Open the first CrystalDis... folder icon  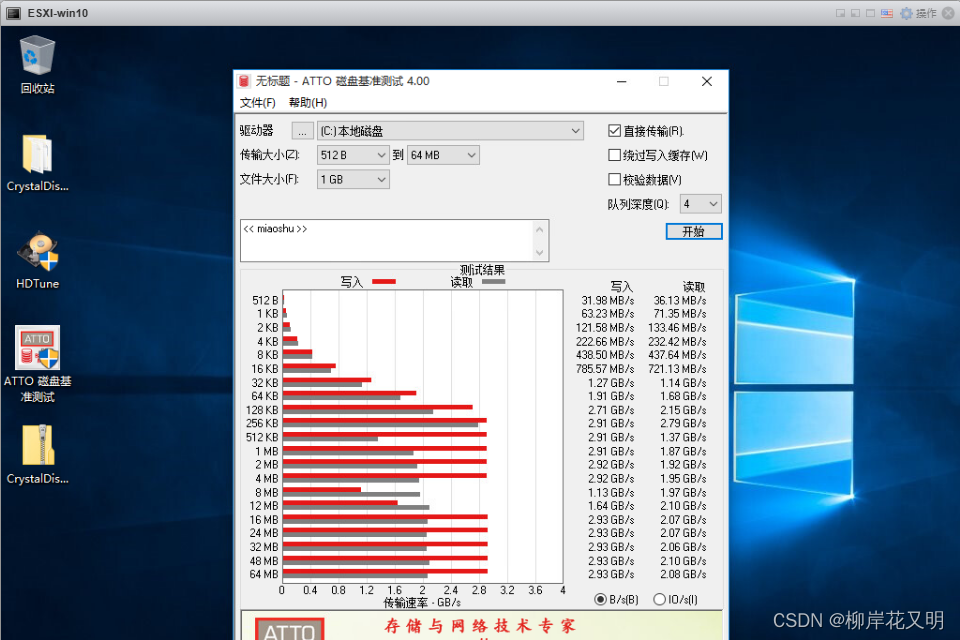tap(37, 162)
